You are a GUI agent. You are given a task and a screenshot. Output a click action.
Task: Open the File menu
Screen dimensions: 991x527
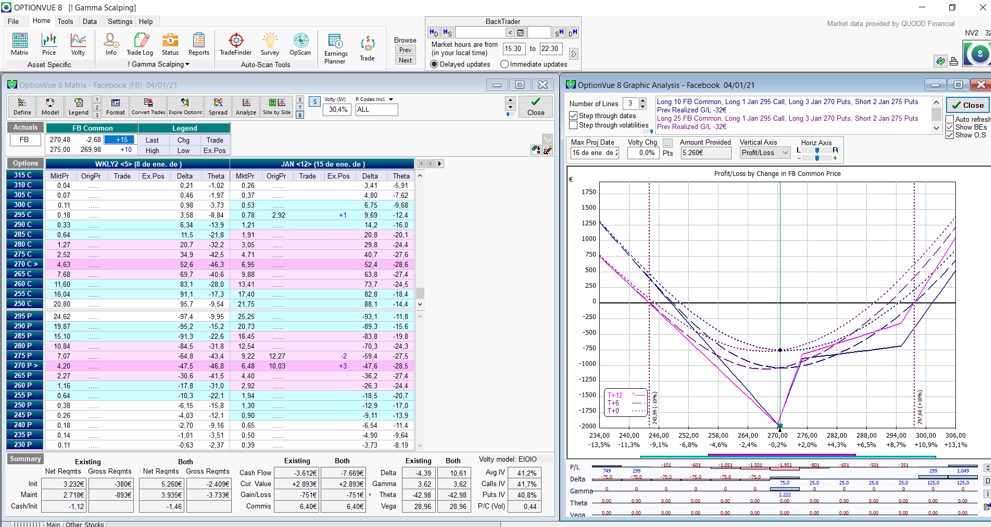point(13,21)
